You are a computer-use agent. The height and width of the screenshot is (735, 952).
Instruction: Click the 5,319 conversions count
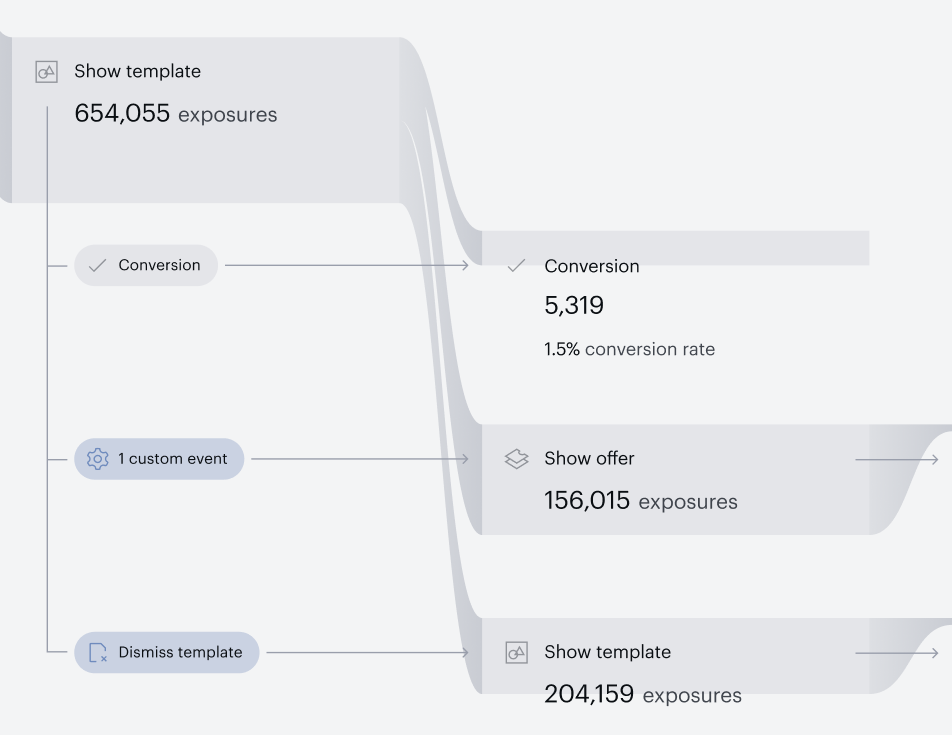[x=574, y=305]
